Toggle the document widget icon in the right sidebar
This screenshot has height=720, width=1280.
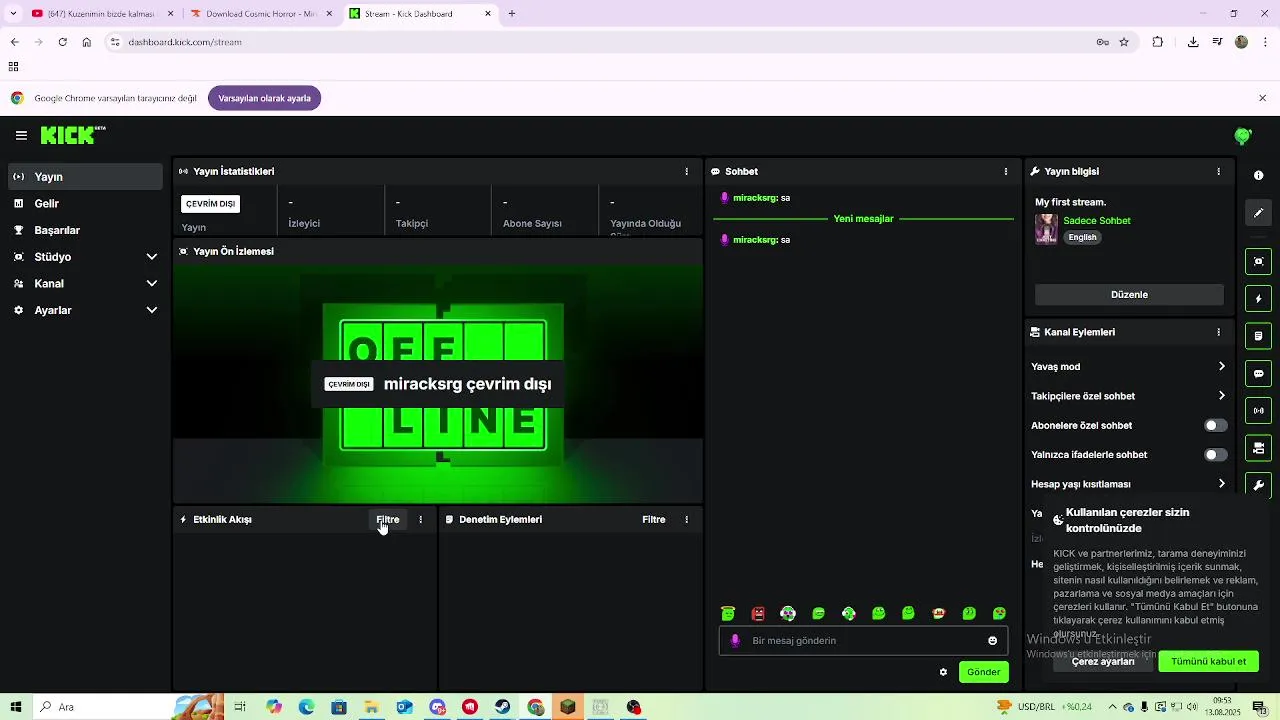(x=1258, y=335)
